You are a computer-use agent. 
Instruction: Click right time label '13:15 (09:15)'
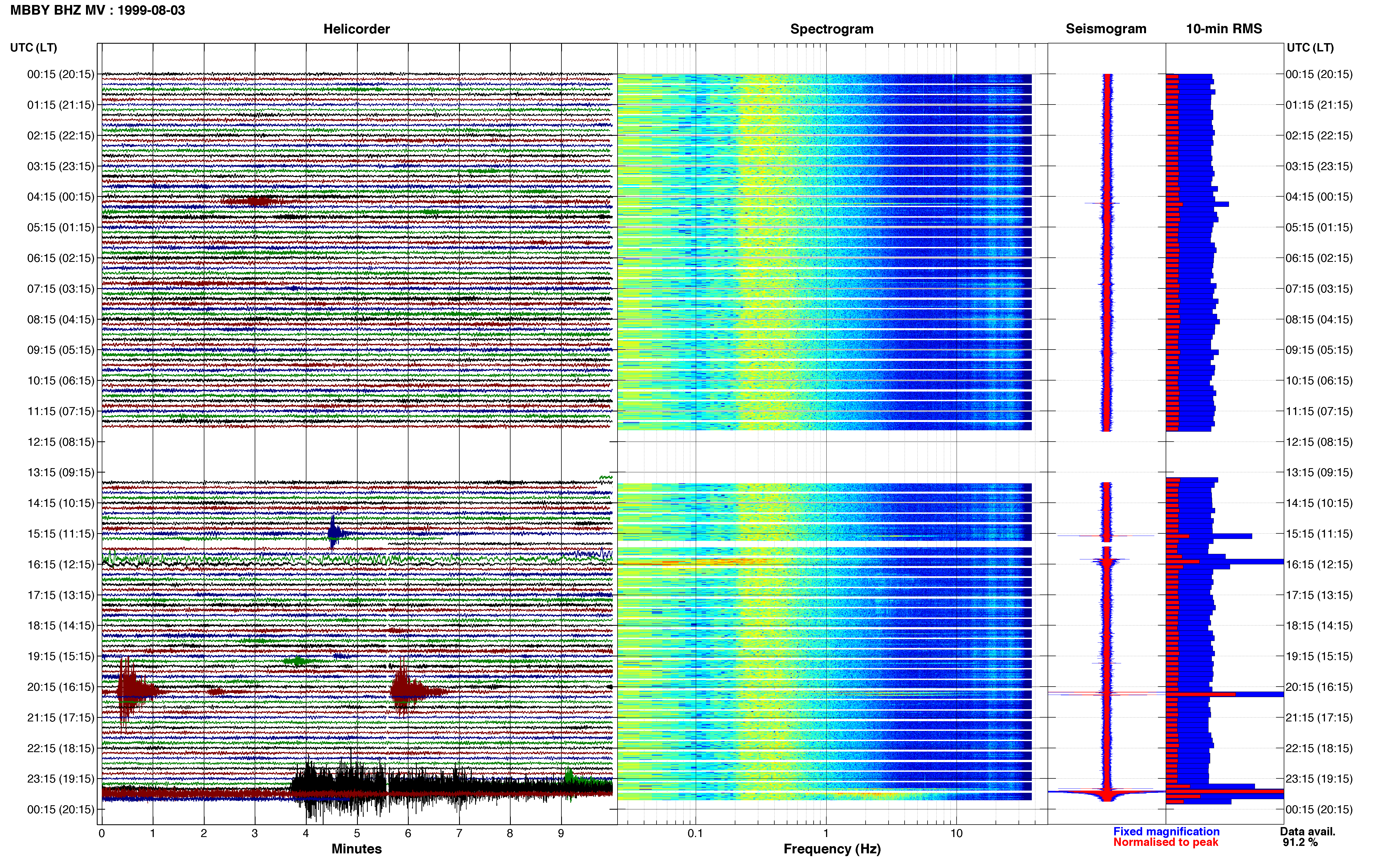[1319, 473]
